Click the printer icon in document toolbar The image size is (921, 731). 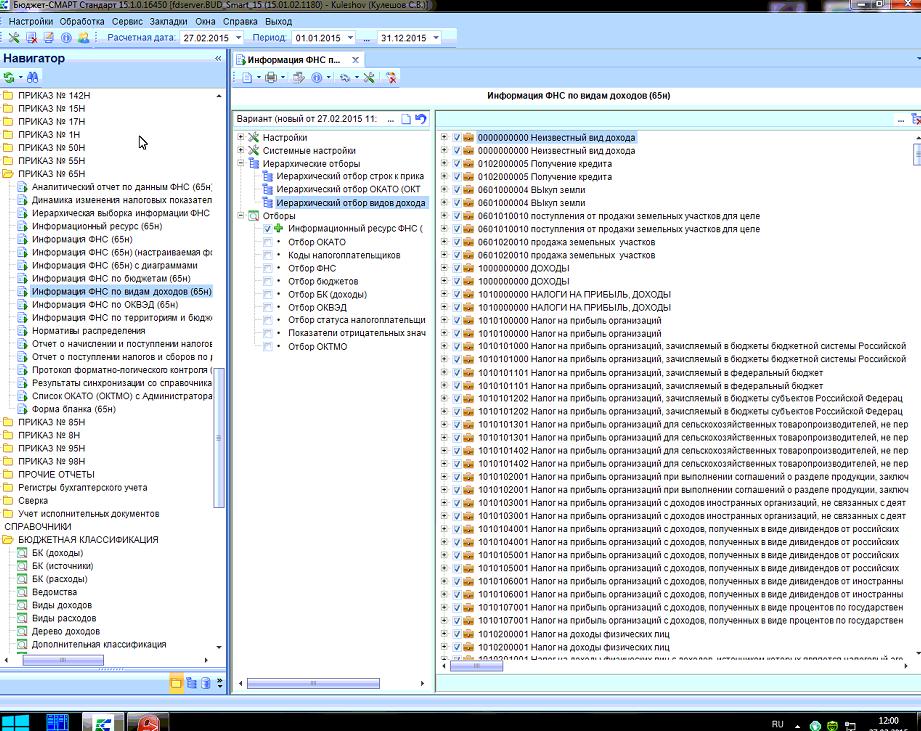[x=272, y=77]
